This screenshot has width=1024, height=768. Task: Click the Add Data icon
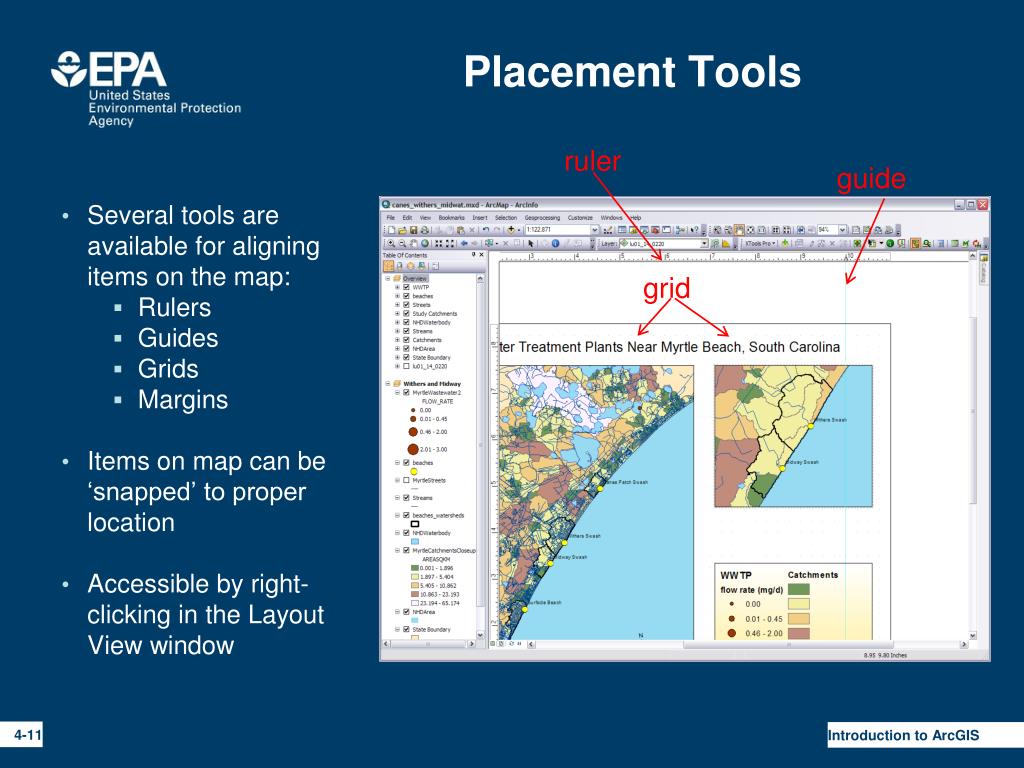[x=511, y=230]
